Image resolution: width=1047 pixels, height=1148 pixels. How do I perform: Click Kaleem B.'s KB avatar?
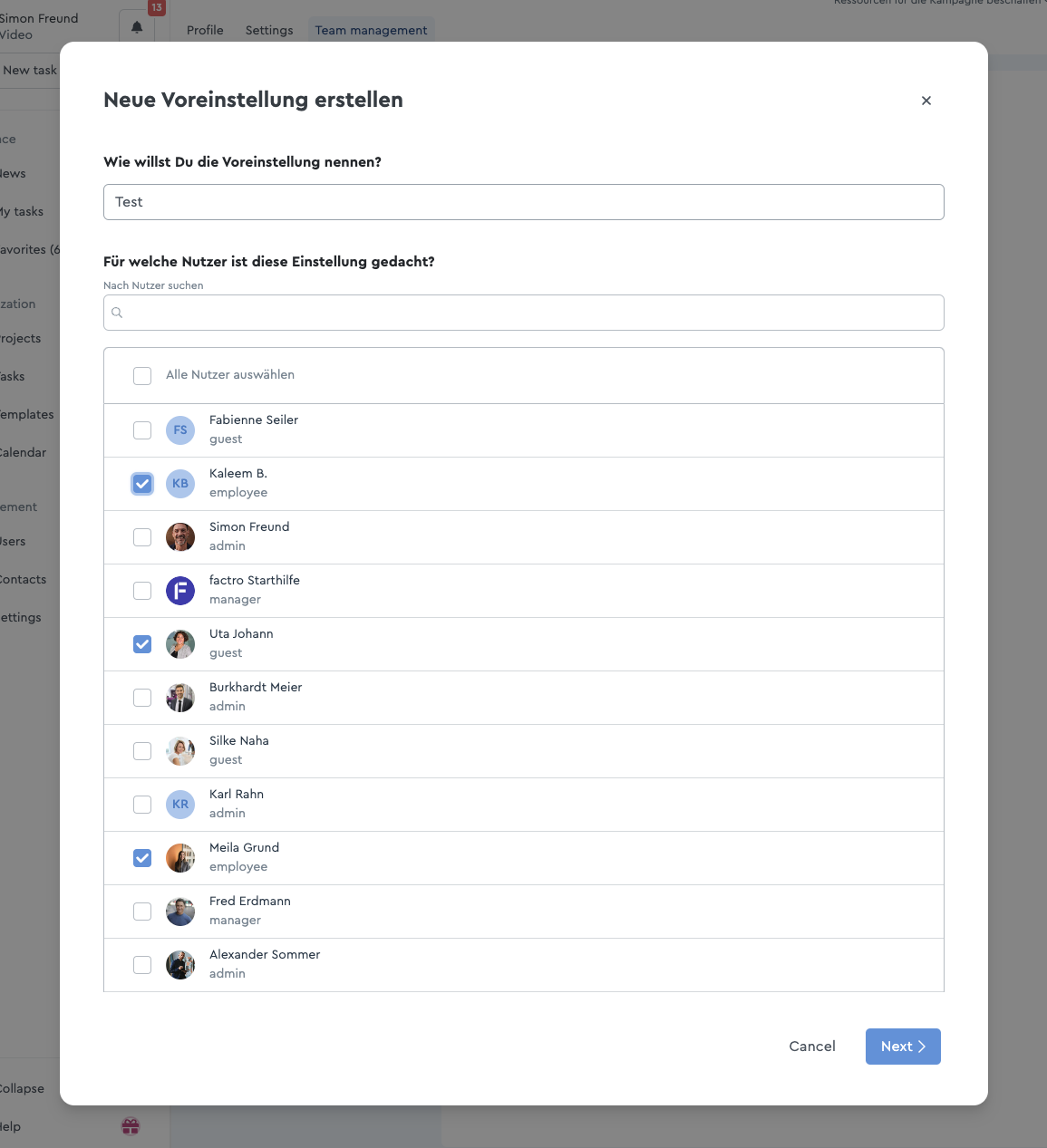[180, 484]
